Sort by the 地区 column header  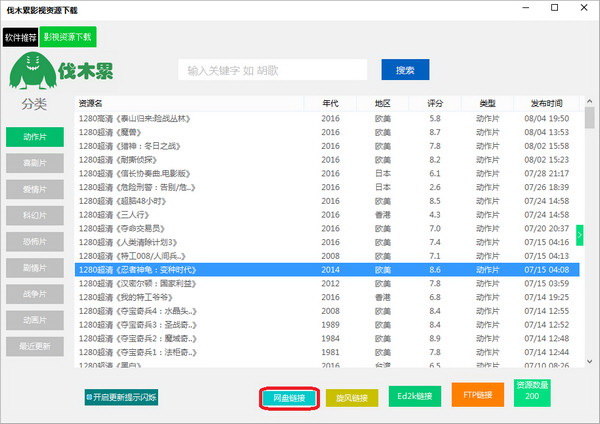383,103
